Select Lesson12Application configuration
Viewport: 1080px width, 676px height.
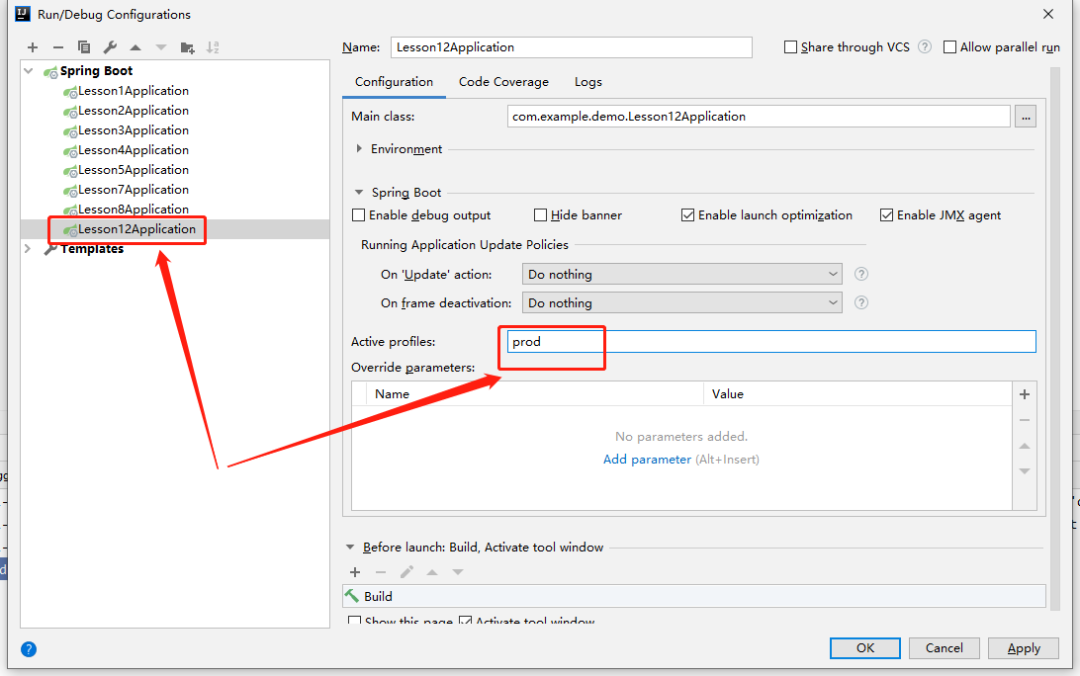tap(136, 229)
